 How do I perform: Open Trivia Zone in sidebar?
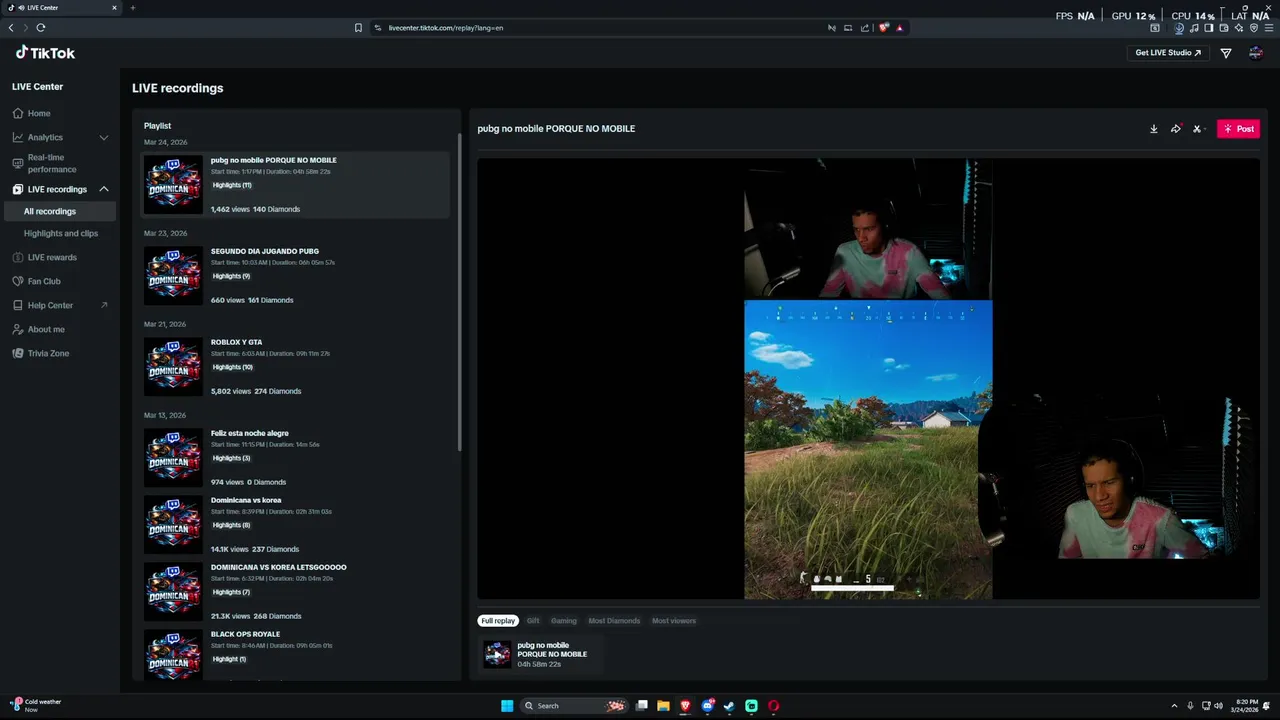[48, 353]
